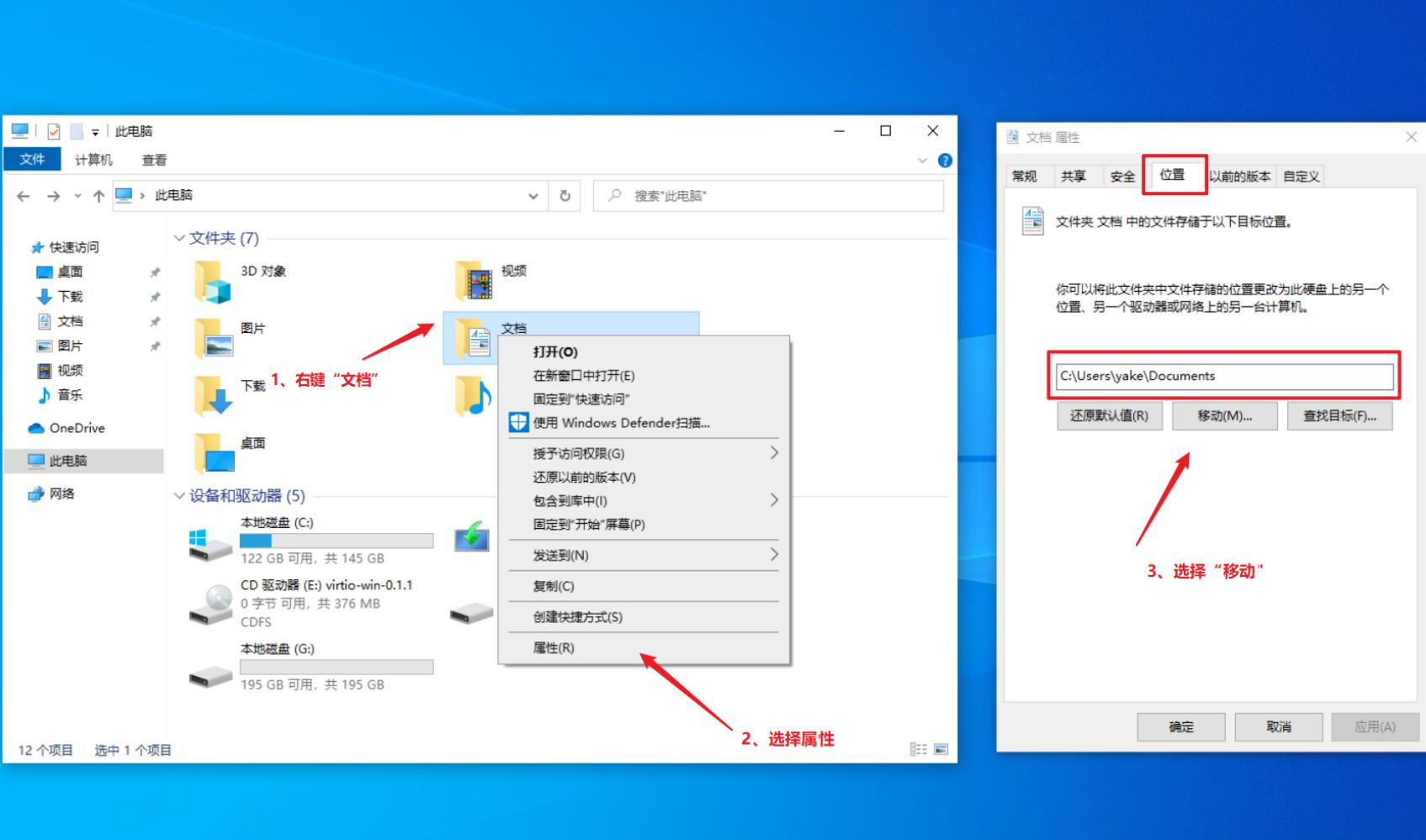
Task: Switch to details view in the status bar
Action: click(x=919, y=748)
